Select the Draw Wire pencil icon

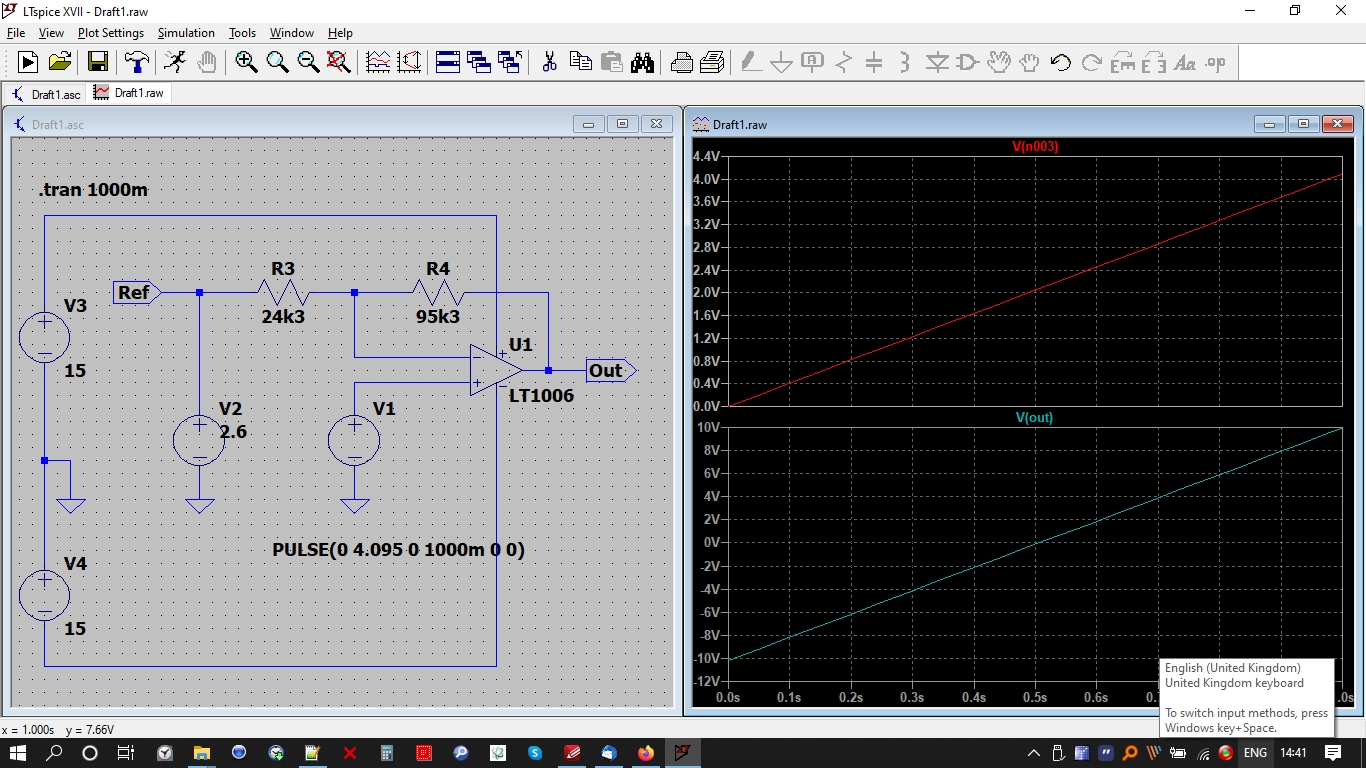[x=750, y=62]
